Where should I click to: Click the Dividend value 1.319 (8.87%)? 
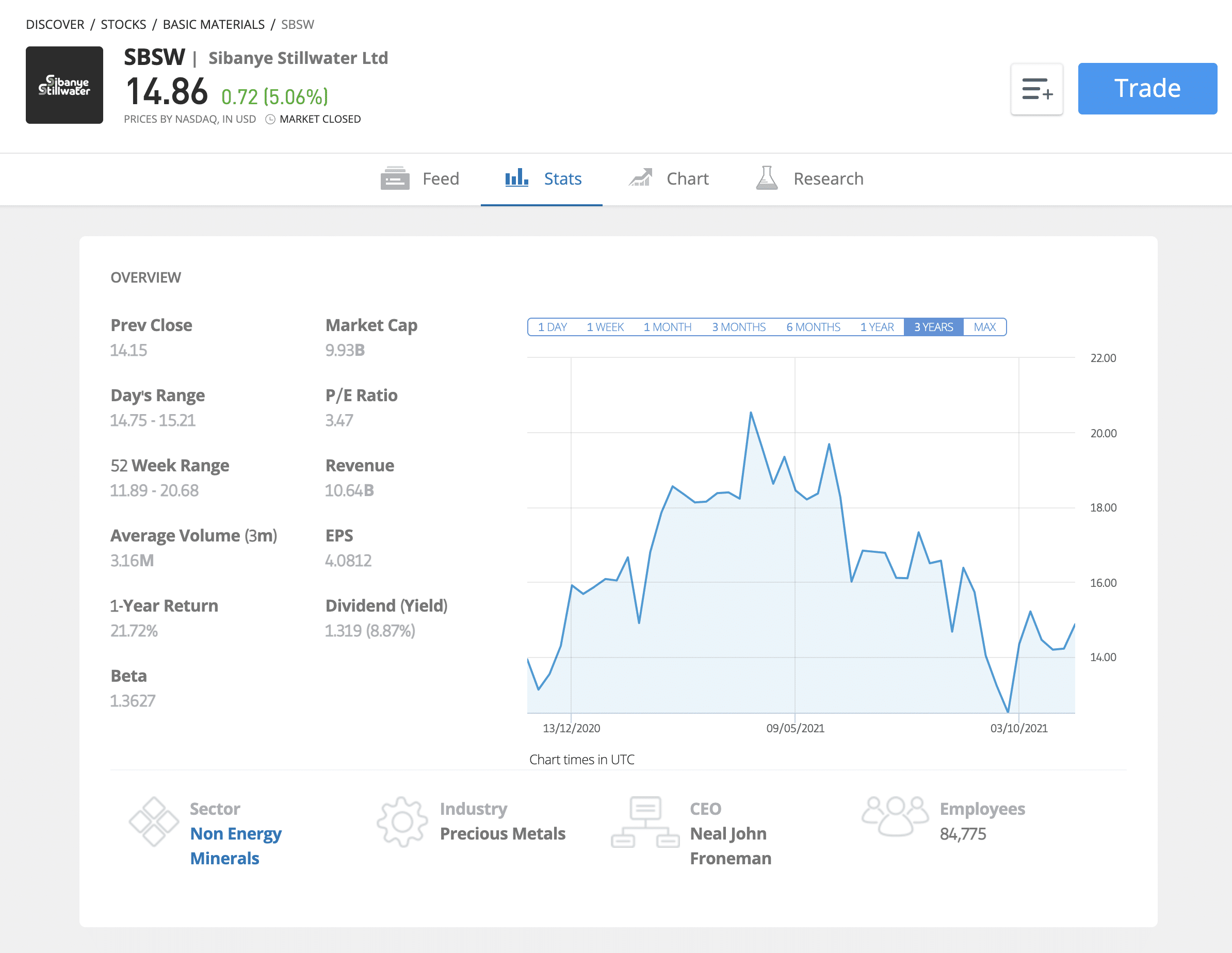click(x=370, y=631)
